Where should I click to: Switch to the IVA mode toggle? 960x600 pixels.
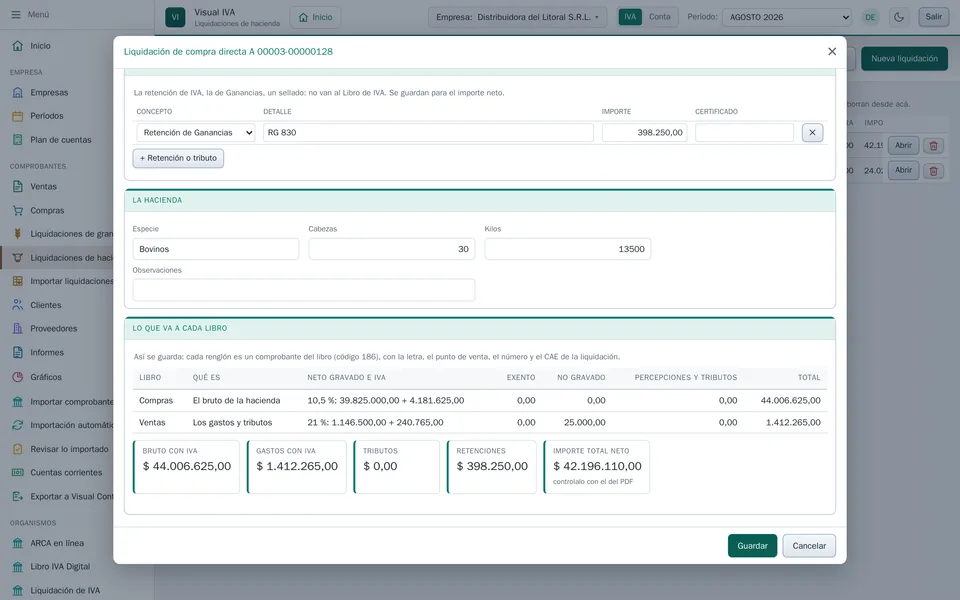pyautogui.click(x=630, y=17)
